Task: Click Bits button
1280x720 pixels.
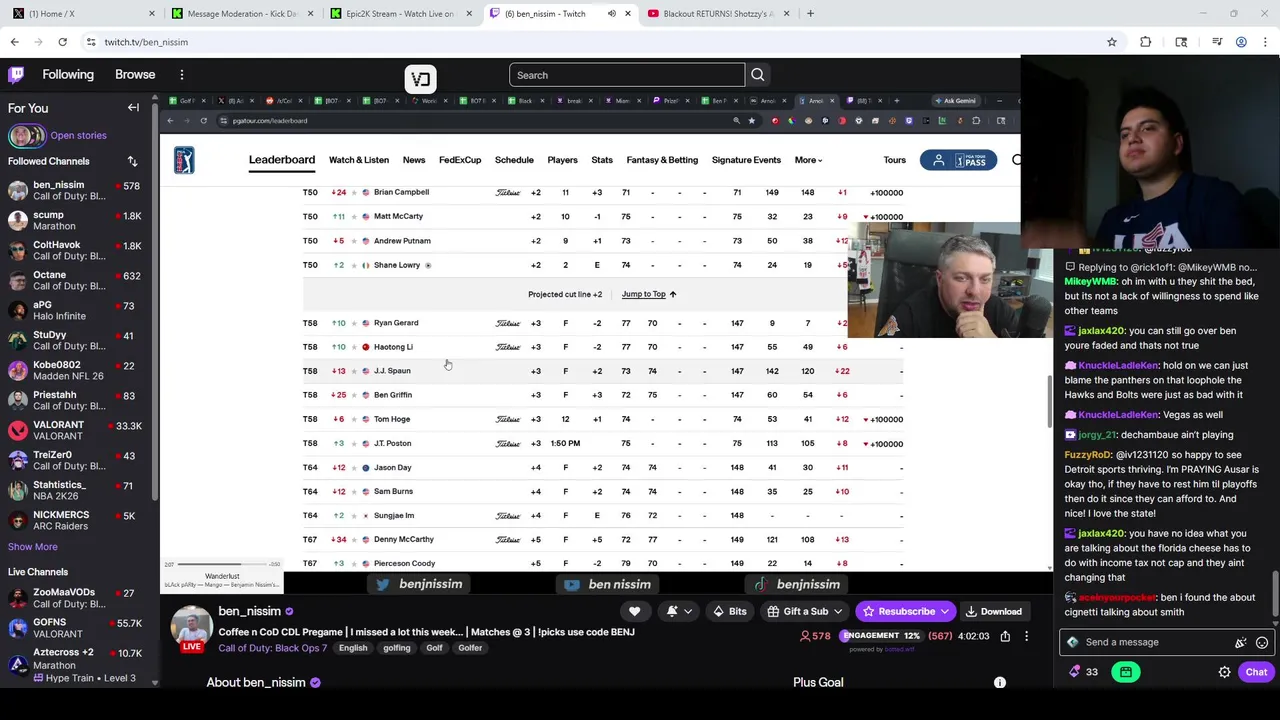Action: click(729, 611)
